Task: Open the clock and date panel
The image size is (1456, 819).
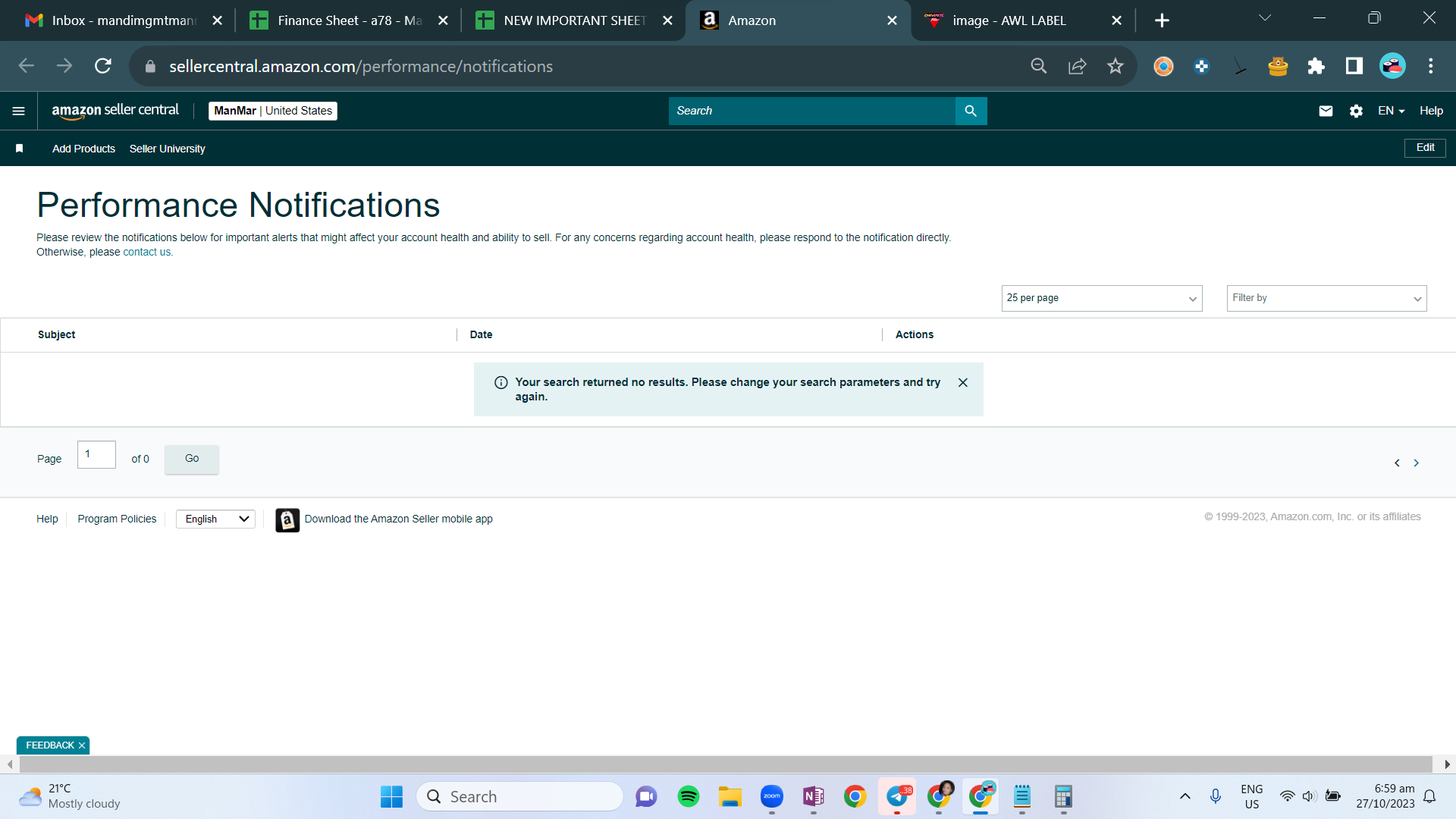Action: pos(1385,796)
